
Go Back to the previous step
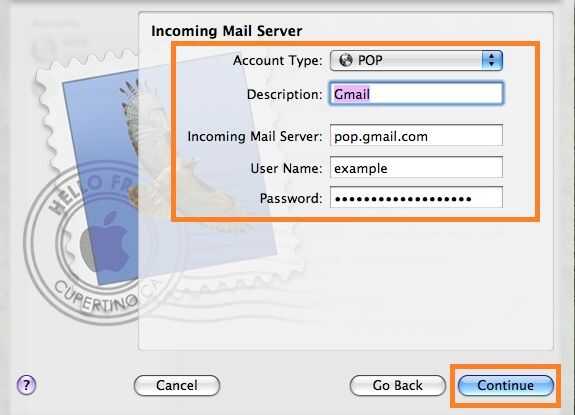[x=398, y=385]
